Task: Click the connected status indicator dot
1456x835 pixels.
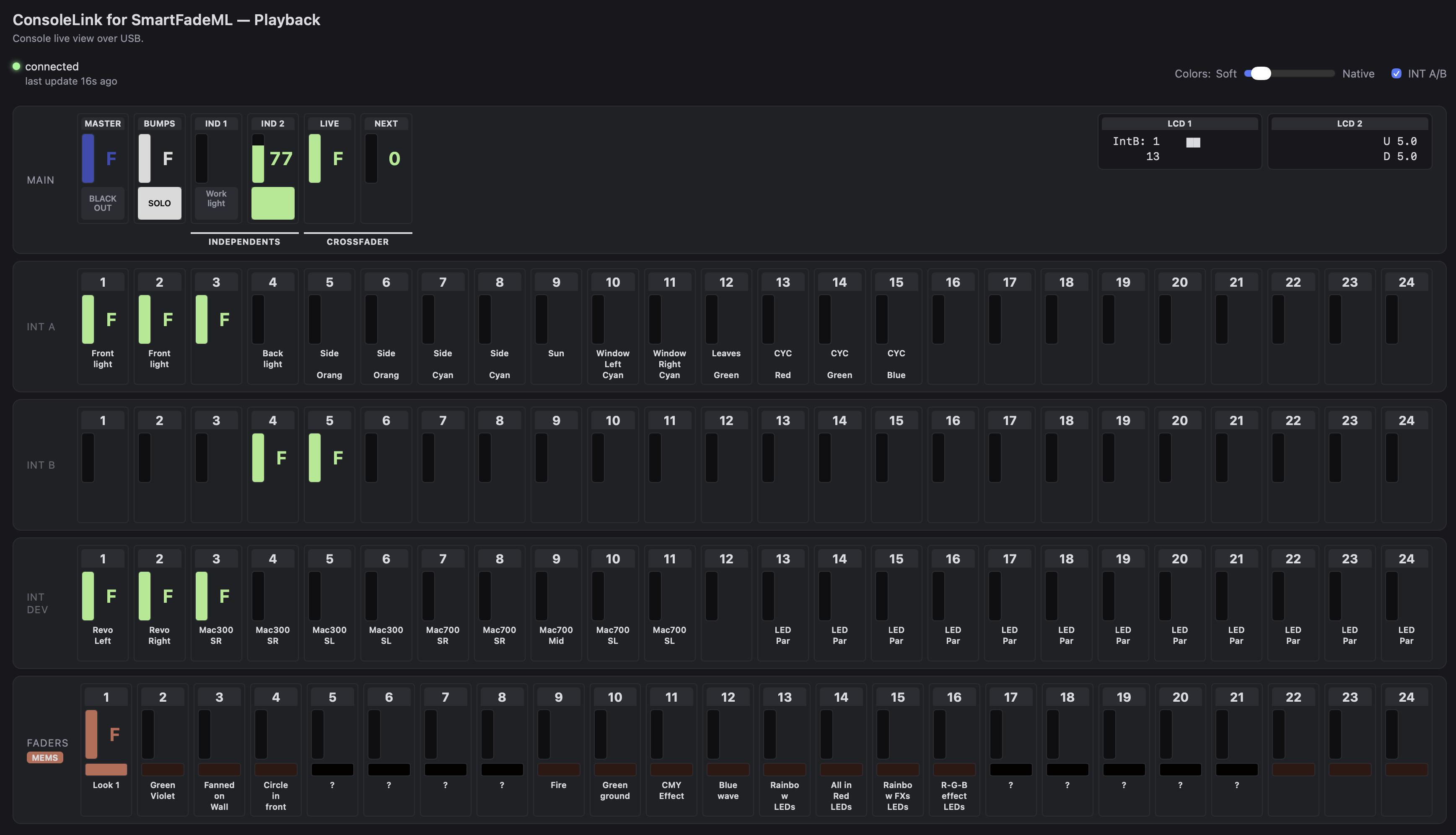Action: click(17, 66)
